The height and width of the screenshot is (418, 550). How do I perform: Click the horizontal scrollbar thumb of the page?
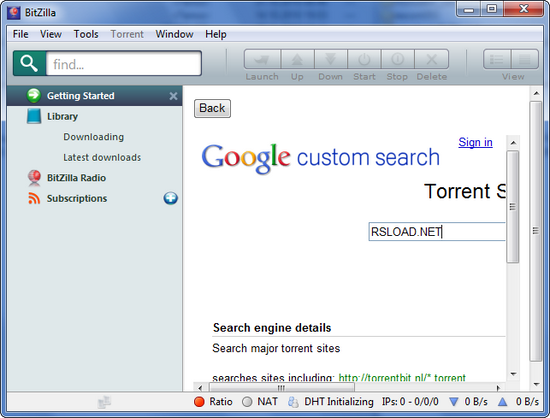(x=282, y=387)
